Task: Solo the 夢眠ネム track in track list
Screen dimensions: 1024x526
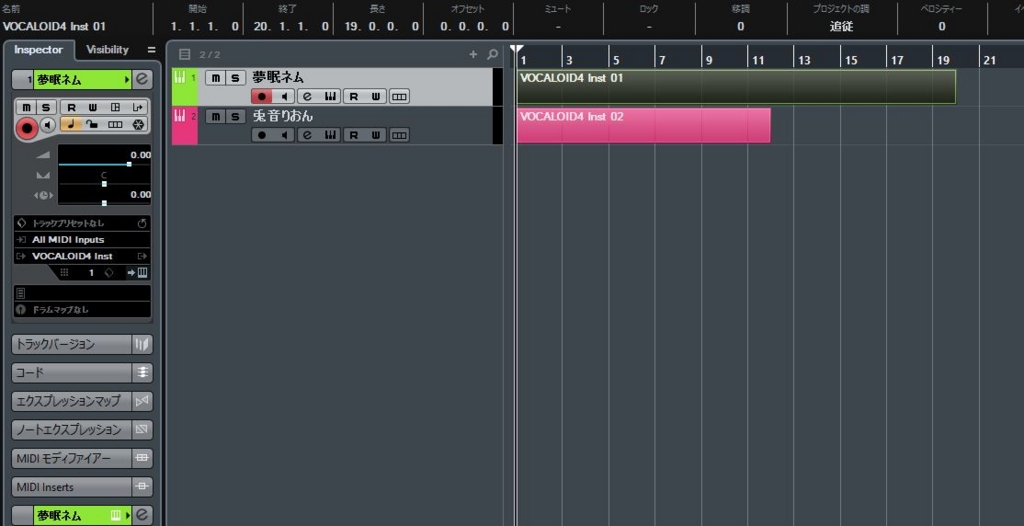Action: pyautogui.click(x=235, y=78)
